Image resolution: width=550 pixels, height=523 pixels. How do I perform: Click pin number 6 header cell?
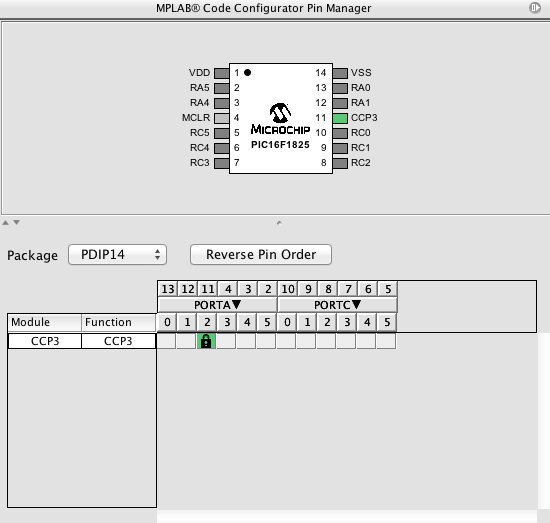[x=368, y=289]
